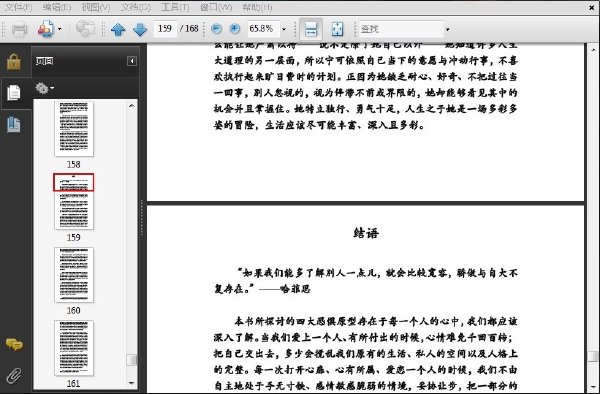
Task: Click the total pages text / 168
Action: point(189,29)
